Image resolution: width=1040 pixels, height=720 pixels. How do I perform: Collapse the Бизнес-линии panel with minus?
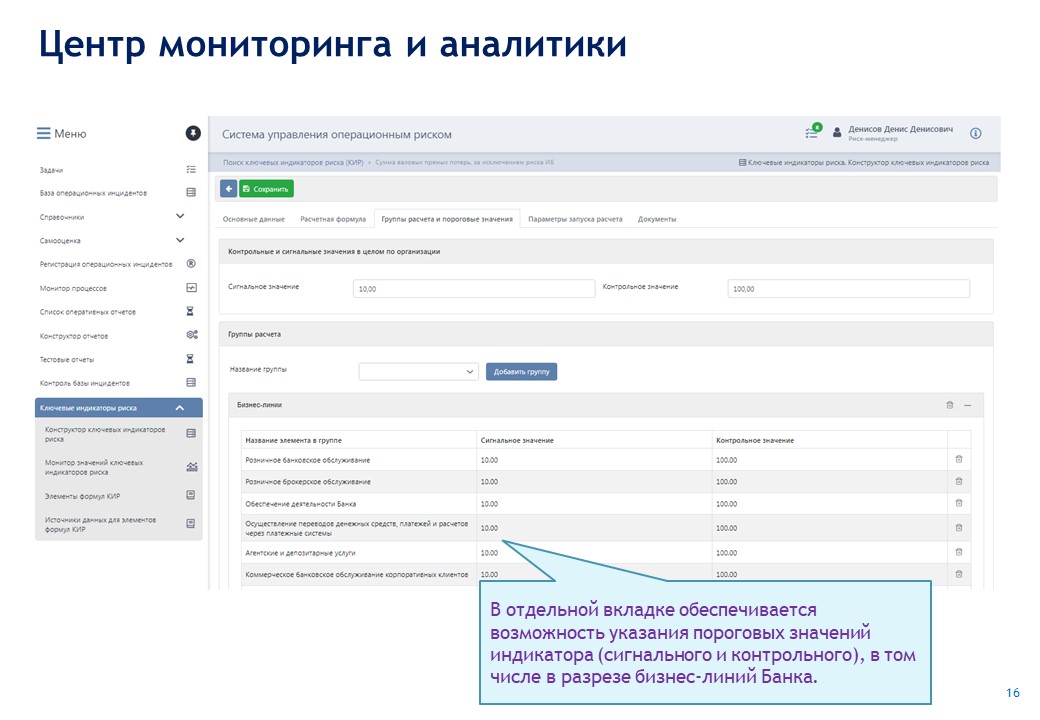pyautogui.click(x=968, y=405)
